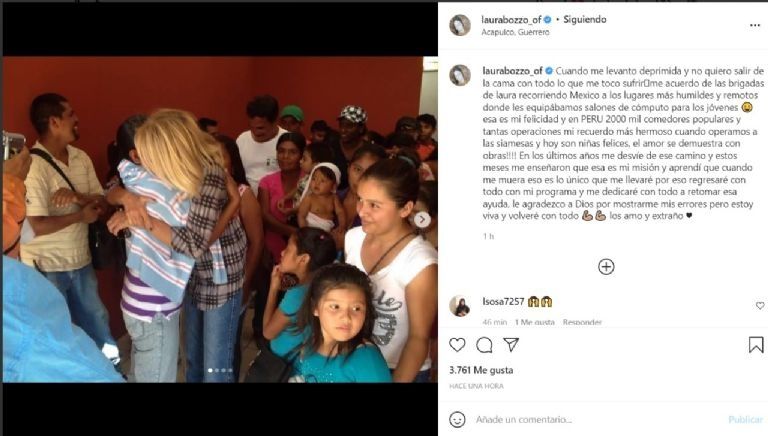This screenshot has height=436, width=768.
Task: Open the Acapulco, Guerrero location link
Action: (x=515, y=32)
